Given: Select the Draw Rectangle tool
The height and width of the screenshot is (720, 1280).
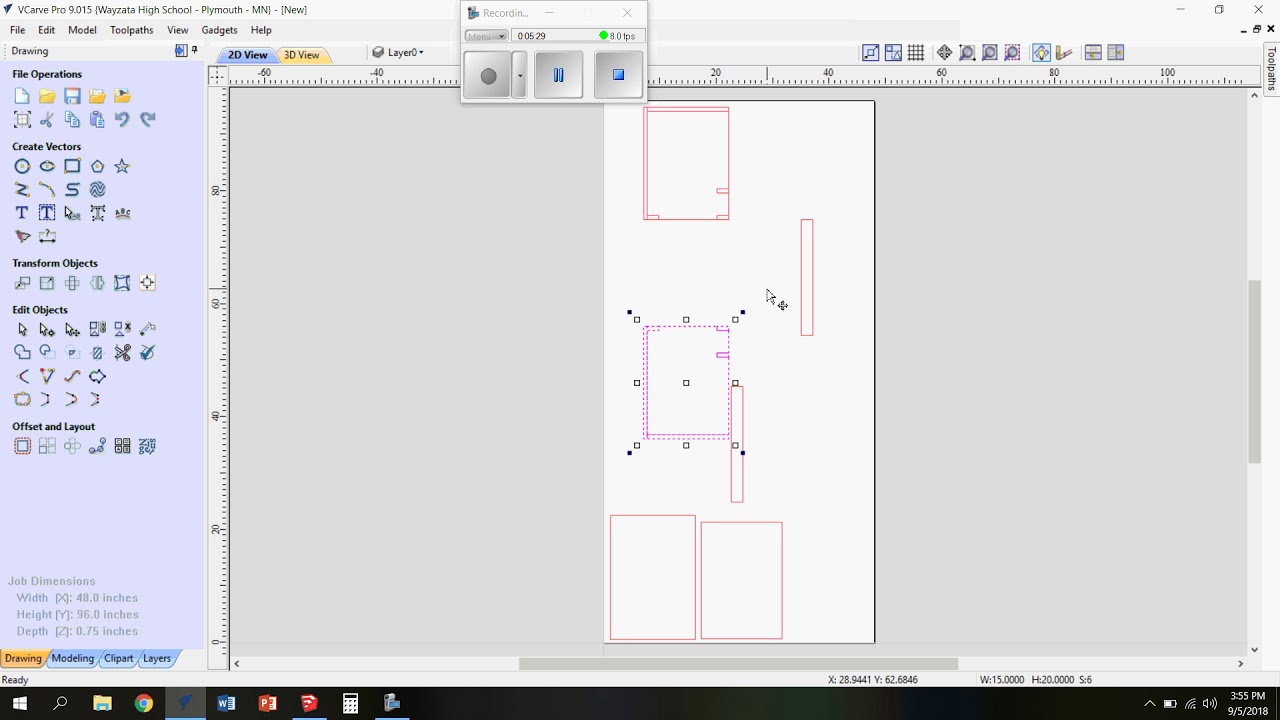Looking at the screenshot, I should click(72, 166).
